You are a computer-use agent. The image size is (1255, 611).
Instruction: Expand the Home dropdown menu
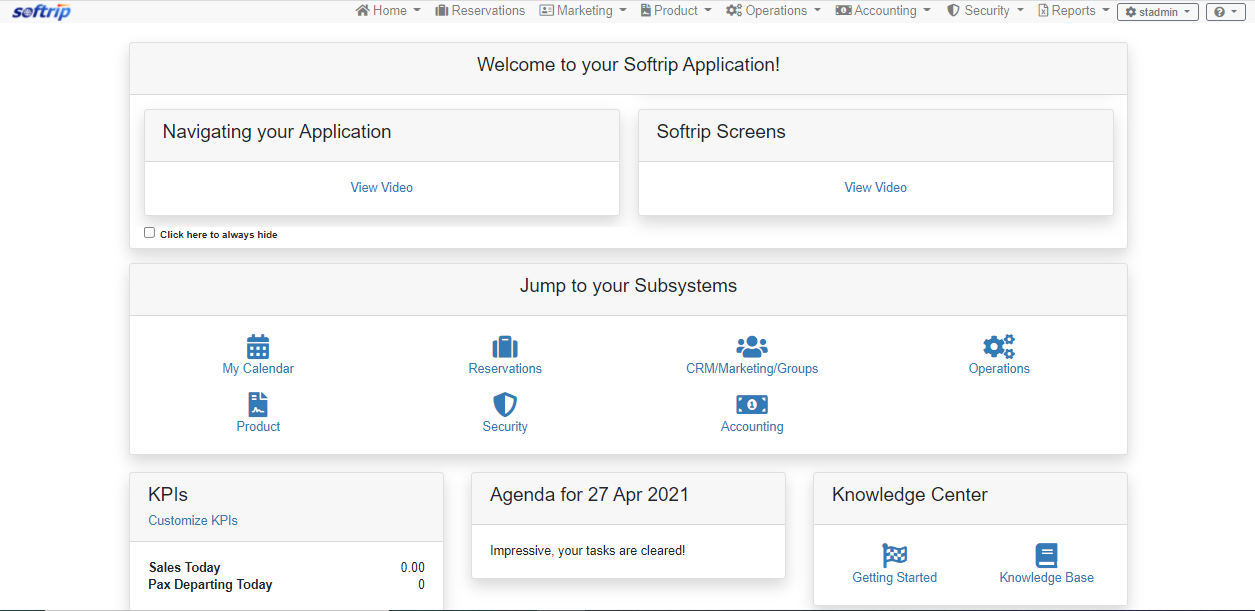point(388,10)
